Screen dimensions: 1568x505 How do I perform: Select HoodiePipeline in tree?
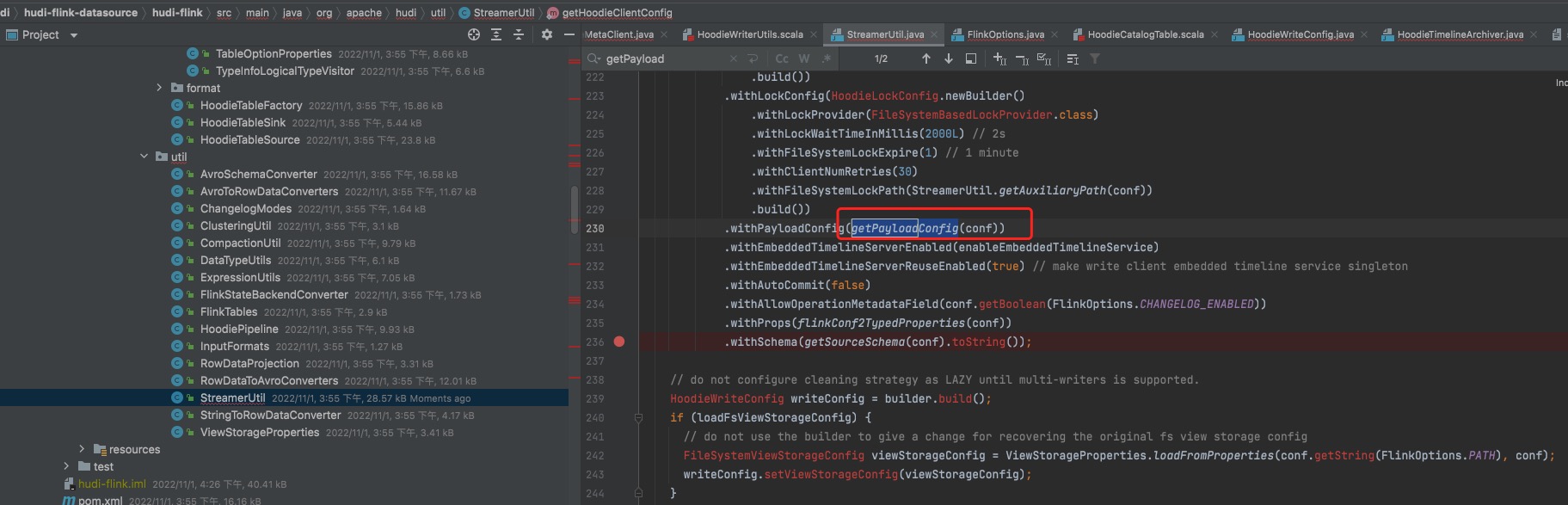point(239,329)
